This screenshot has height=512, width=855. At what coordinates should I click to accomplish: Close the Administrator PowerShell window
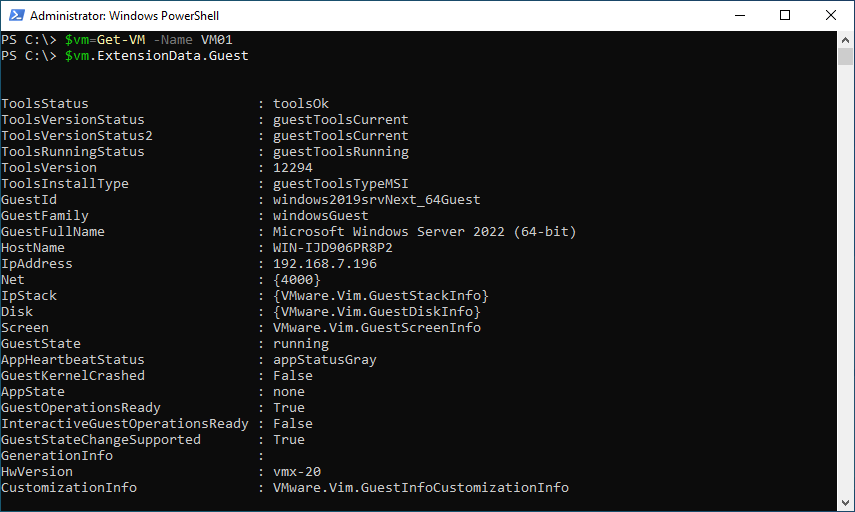click(830, 15)
